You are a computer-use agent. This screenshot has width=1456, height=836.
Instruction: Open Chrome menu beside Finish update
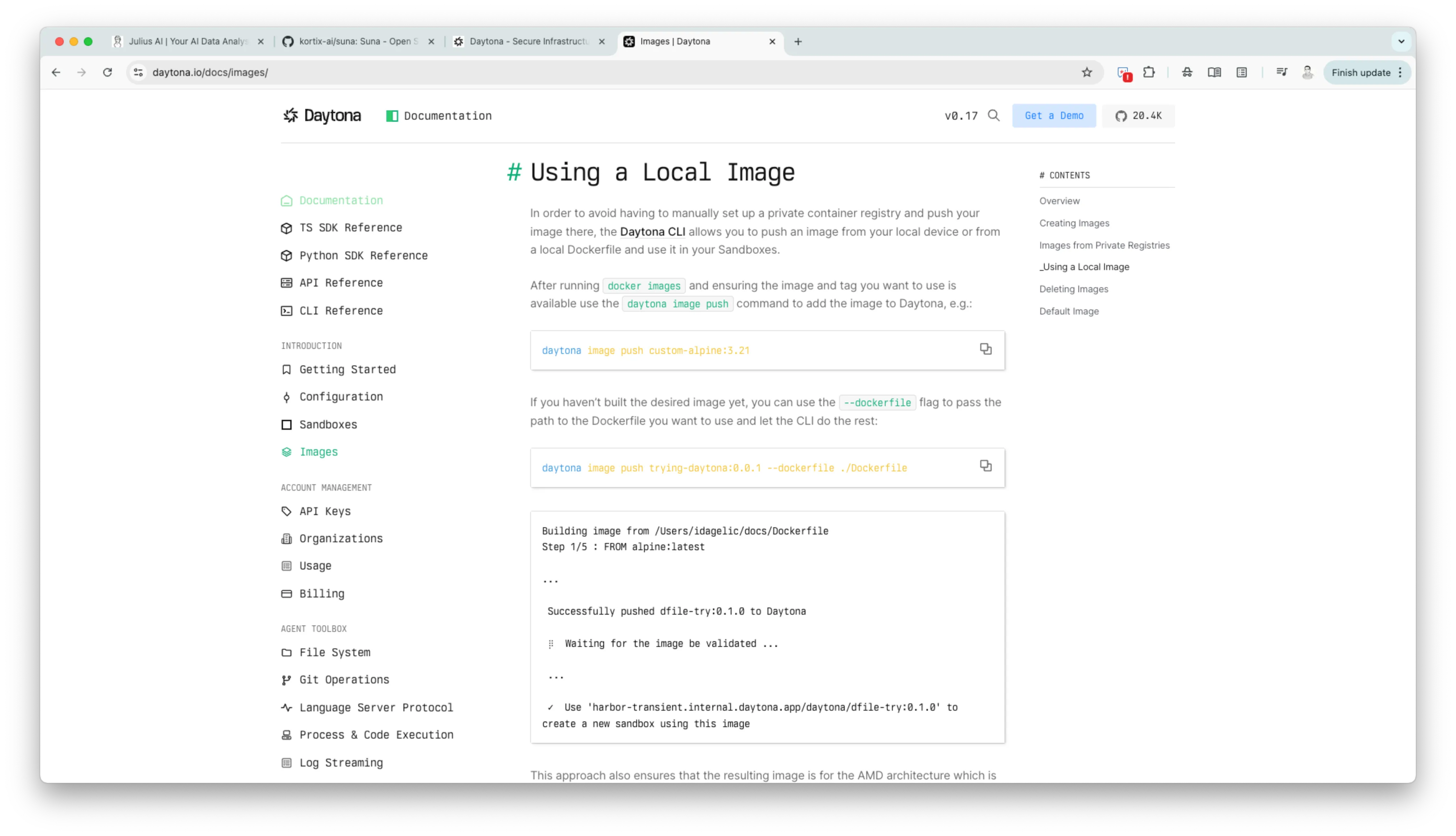click(1400, 72)
